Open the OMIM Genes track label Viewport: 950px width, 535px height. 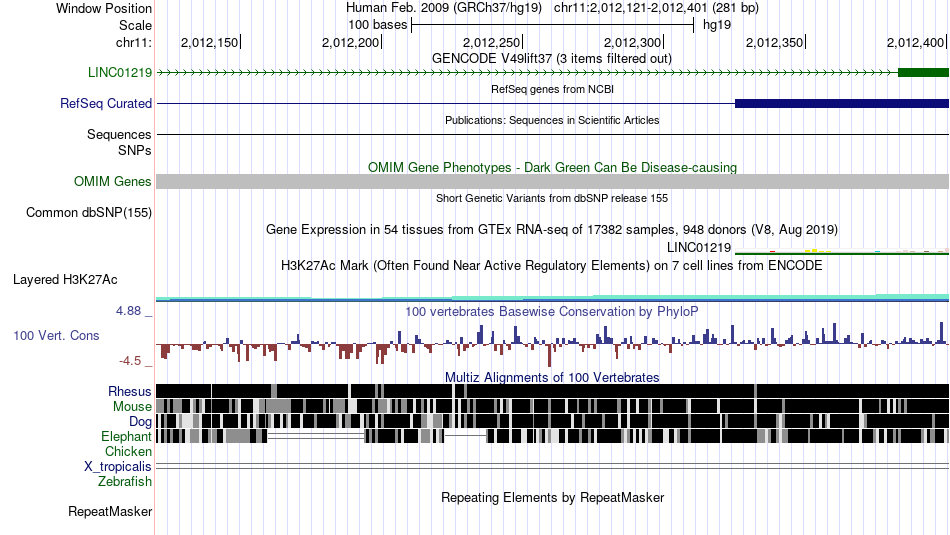click(113, 181)
